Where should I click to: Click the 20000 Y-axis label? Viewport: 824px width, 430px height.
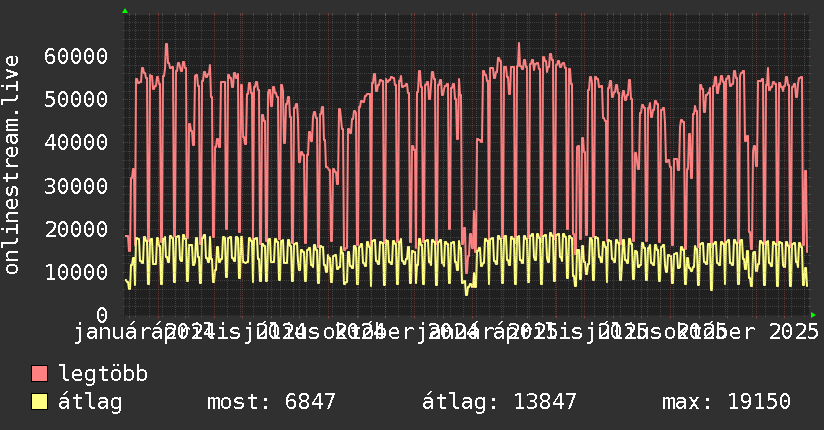click(76, 229)
